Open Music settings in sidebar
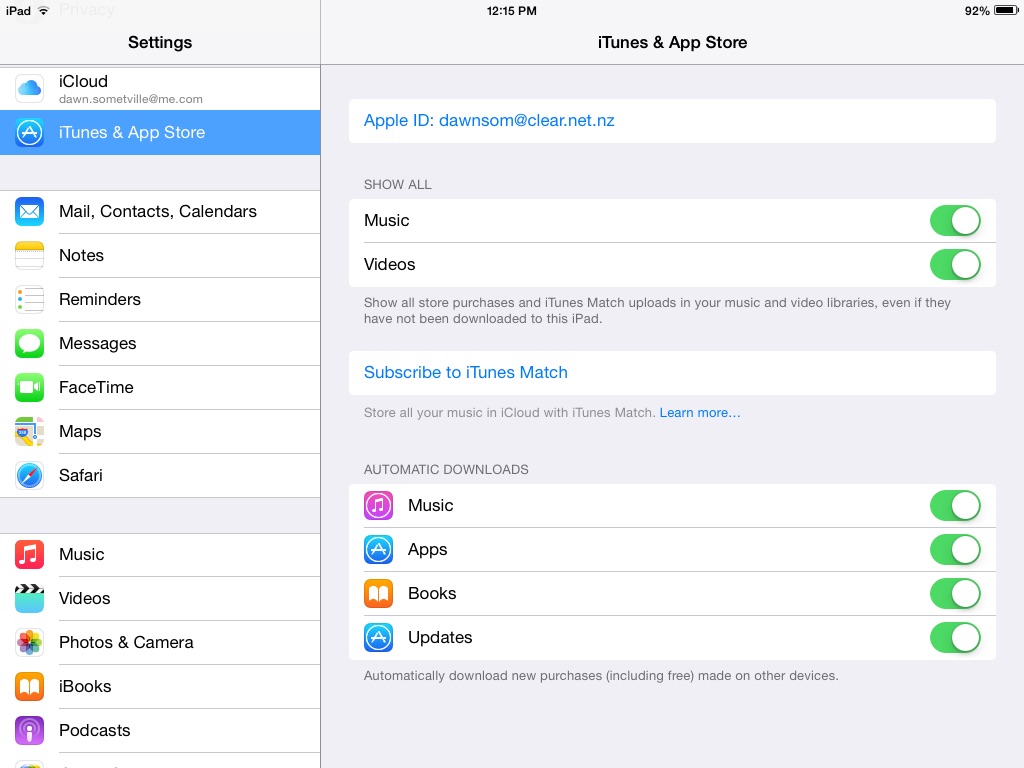Image resolution: width=1024 pixels, height=768 pixels. tap(160, 554)
